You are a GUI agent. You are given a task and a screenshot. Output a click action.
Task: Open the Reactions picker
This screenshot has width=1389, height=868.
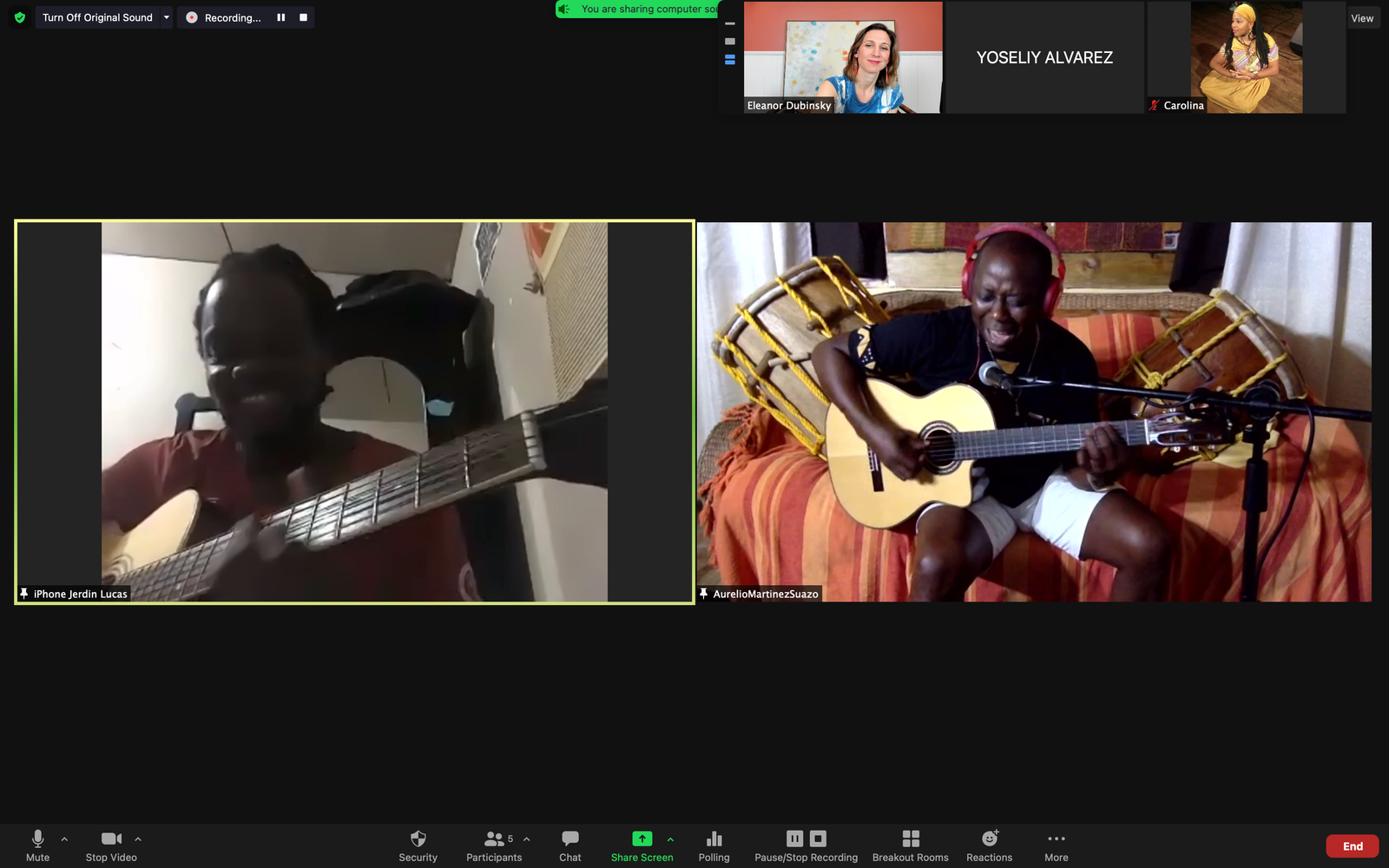[989, 845]
